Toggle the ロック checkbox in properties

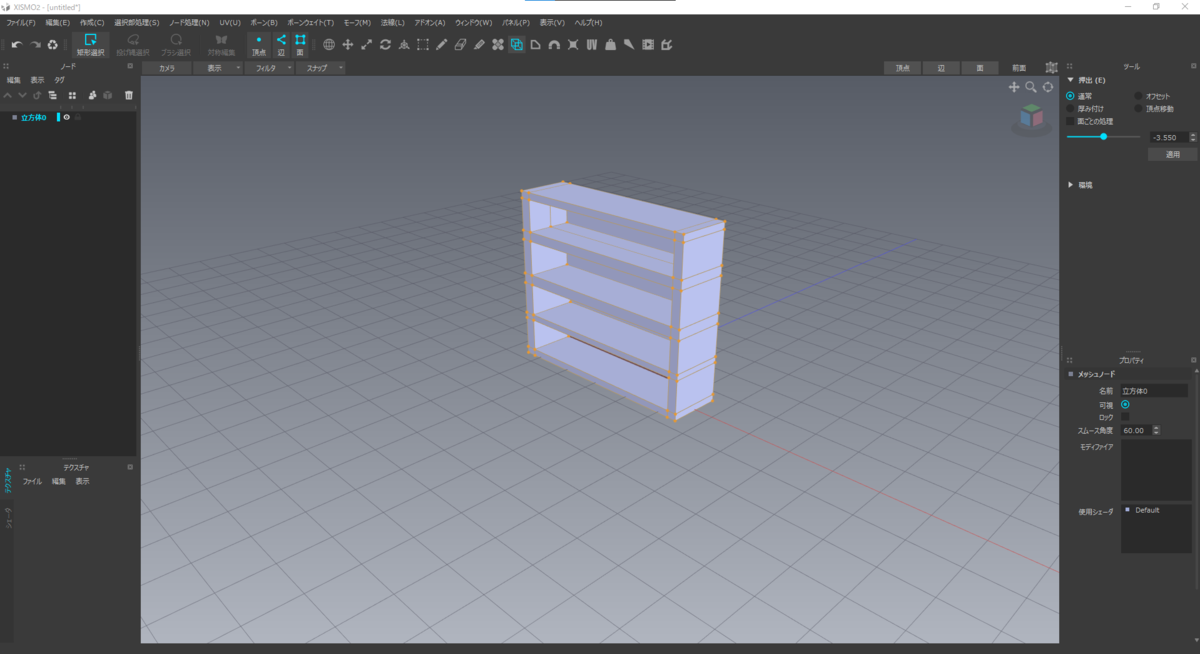coord(1125,417)
